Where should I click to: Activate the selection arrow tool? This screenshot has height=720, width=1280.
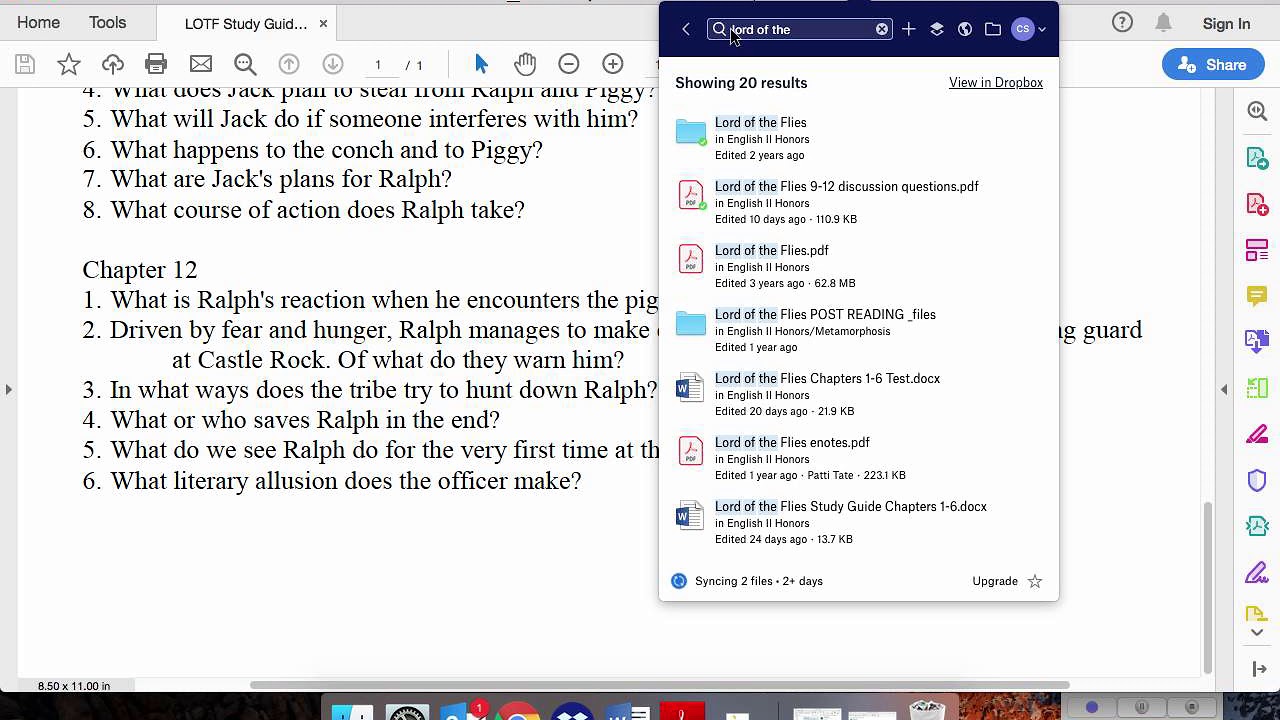[481, 65]
